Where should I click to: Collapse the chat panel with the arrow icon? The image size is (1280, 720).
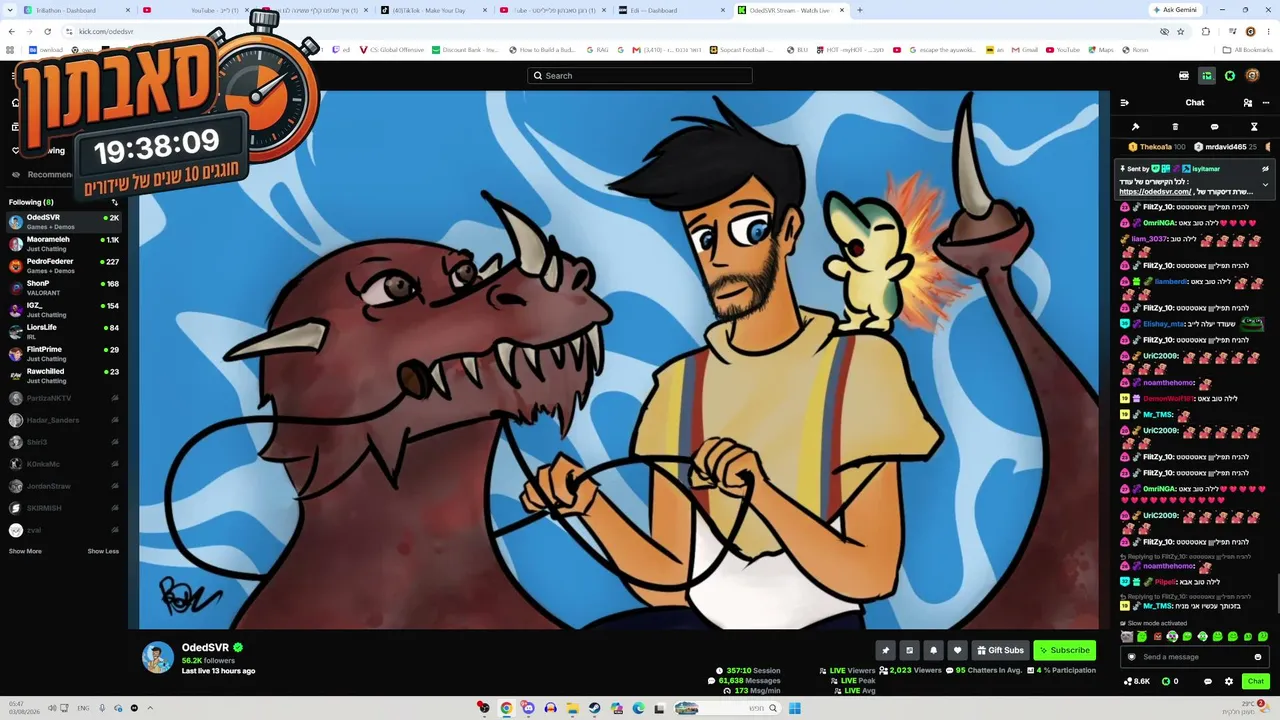click(1124, 102)
